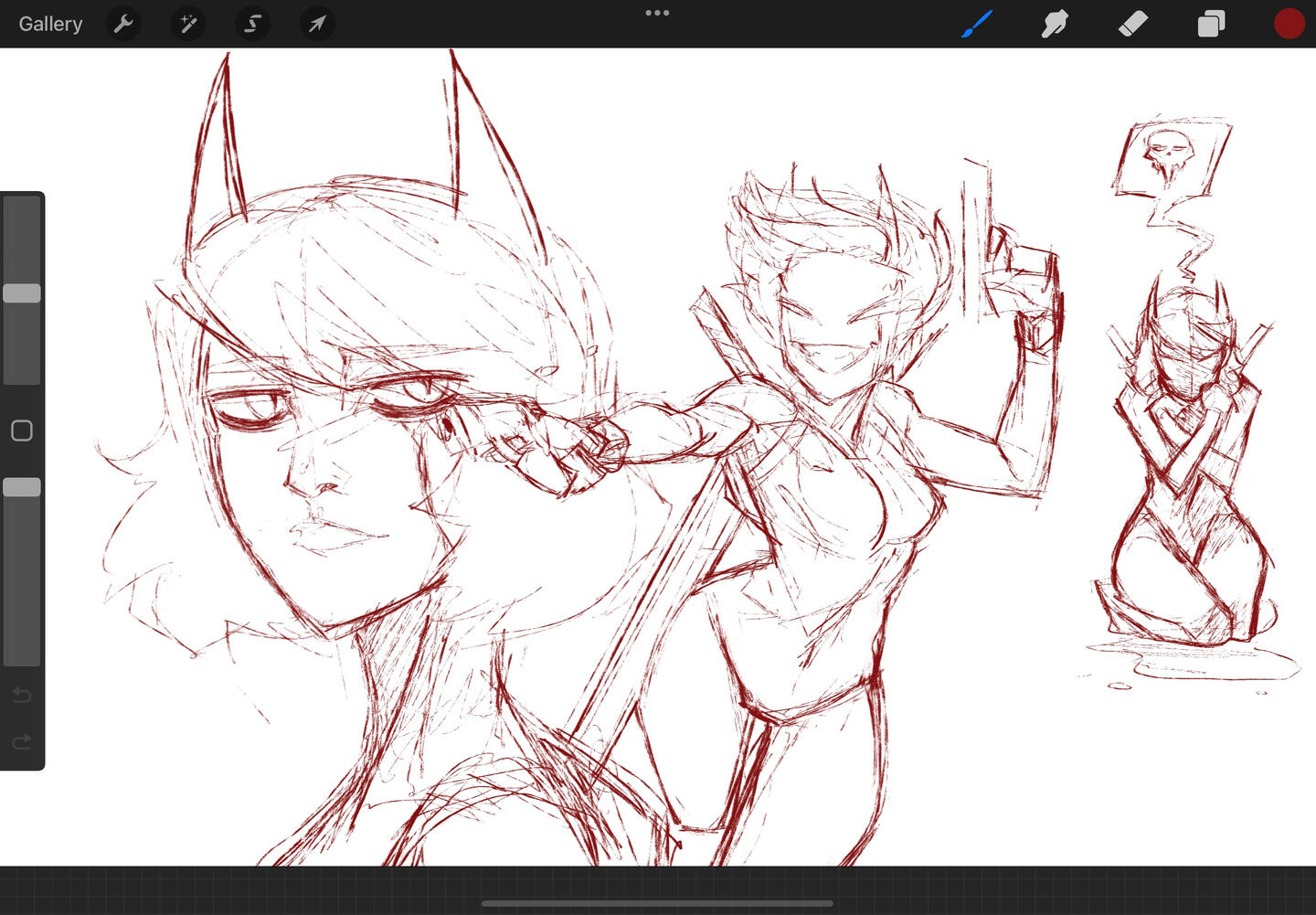Activate the Transform arrow tool
This screenshot has height=915, width=1316.
(317, 24)
